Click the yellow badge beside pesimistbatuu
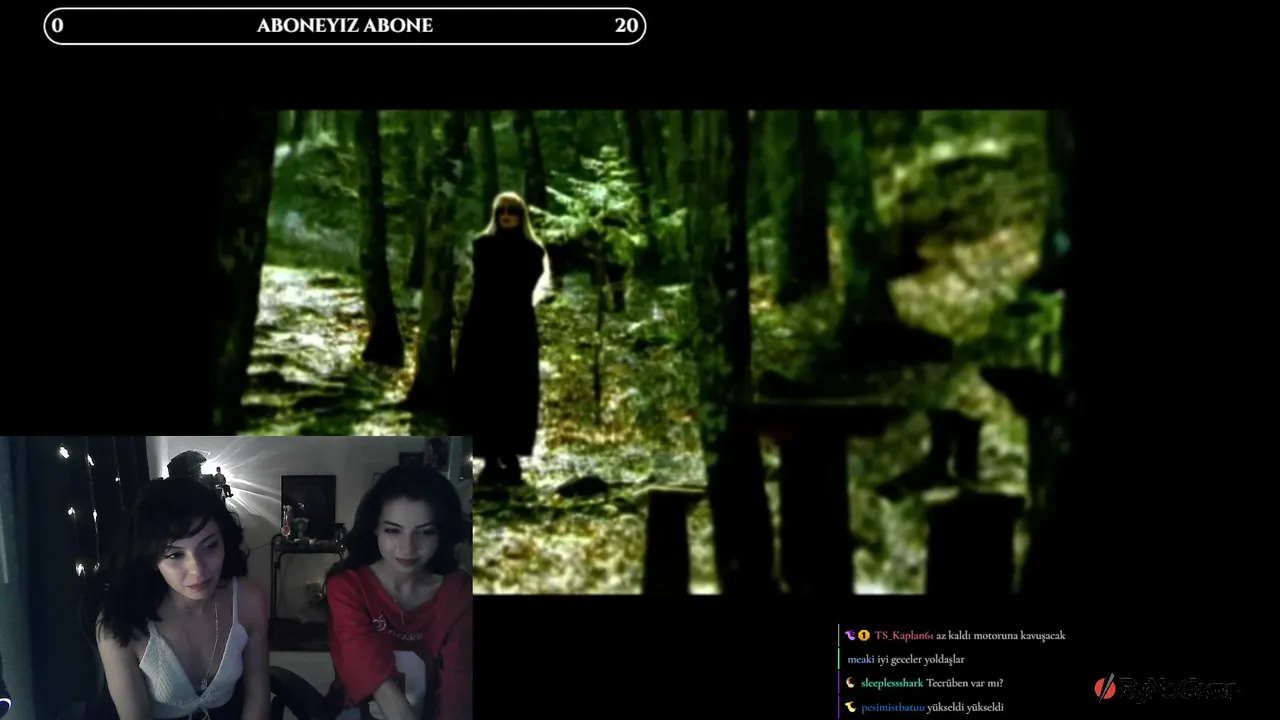This screenshot has width=1280, height=720. (850, 707)
